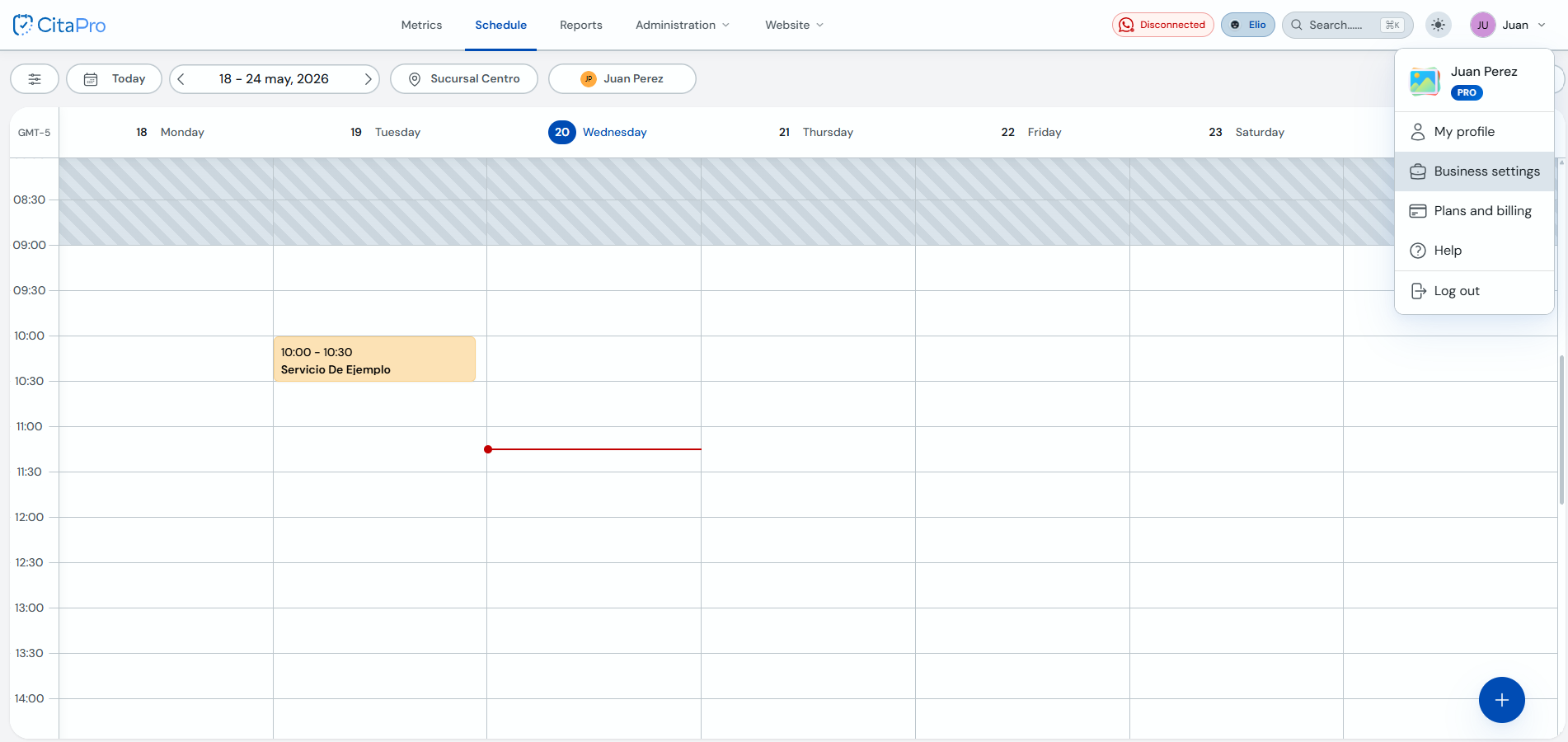1568x742 pixels.
Task: Choose the Sucursal Centro branch selector
Action: [x=464, y=79]
